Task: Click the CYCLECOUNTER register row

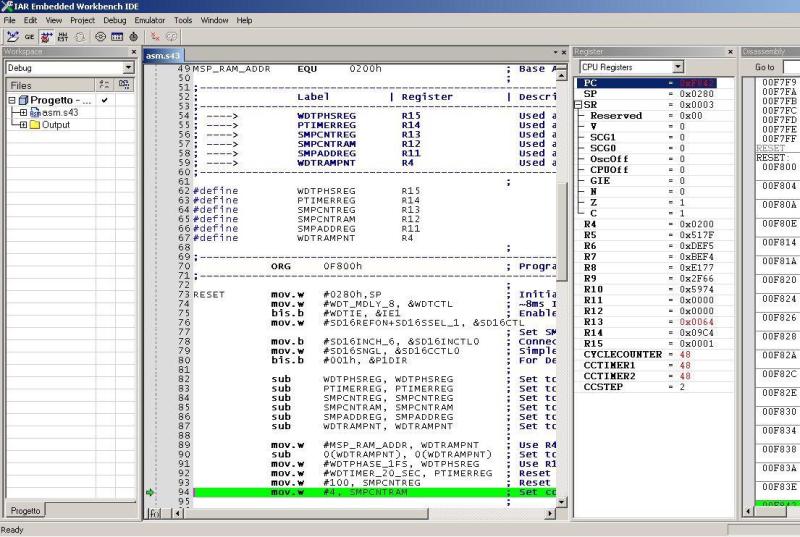Action: tap(655, 354)
